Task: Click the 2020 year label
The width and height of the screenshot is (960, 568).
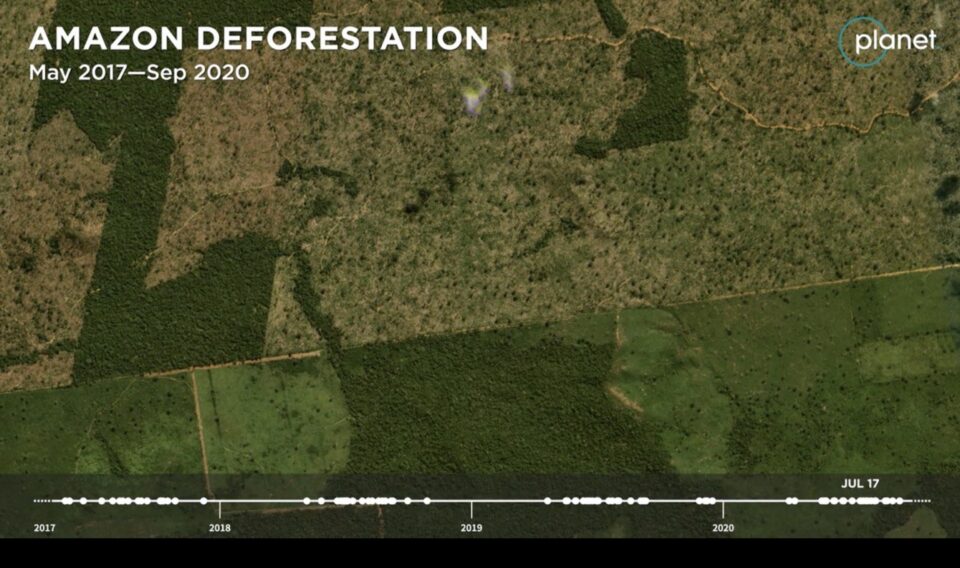Action: point(723,527)
